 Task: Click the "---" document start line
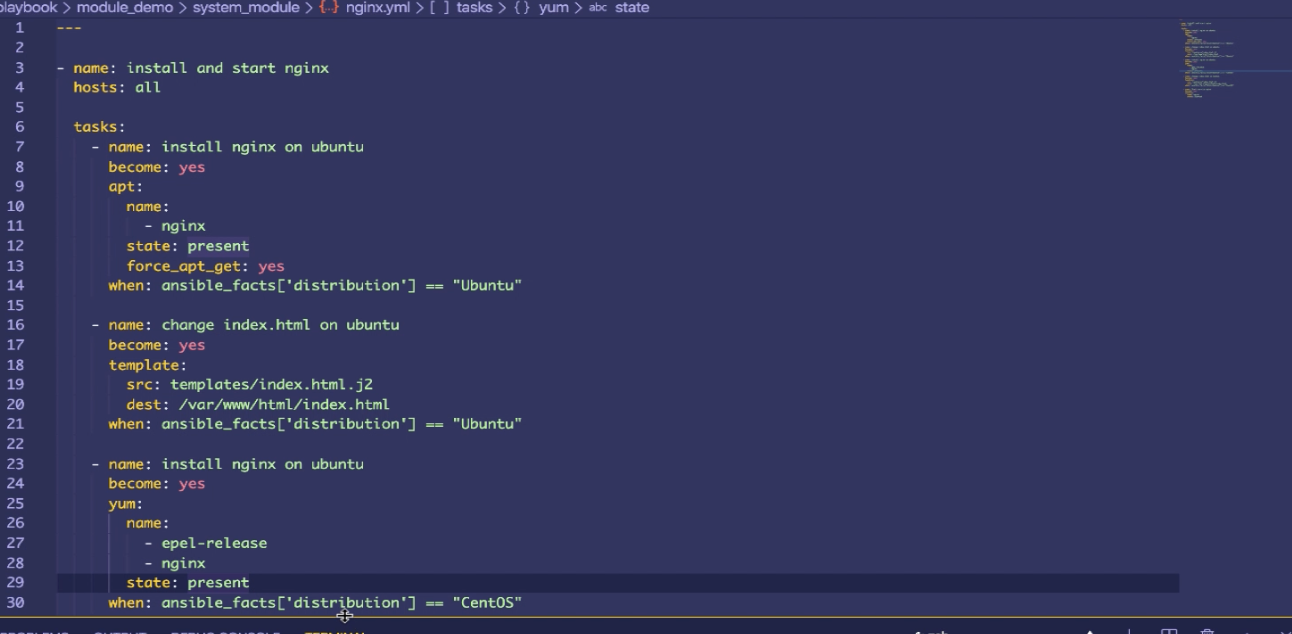(x=69, y=28)
